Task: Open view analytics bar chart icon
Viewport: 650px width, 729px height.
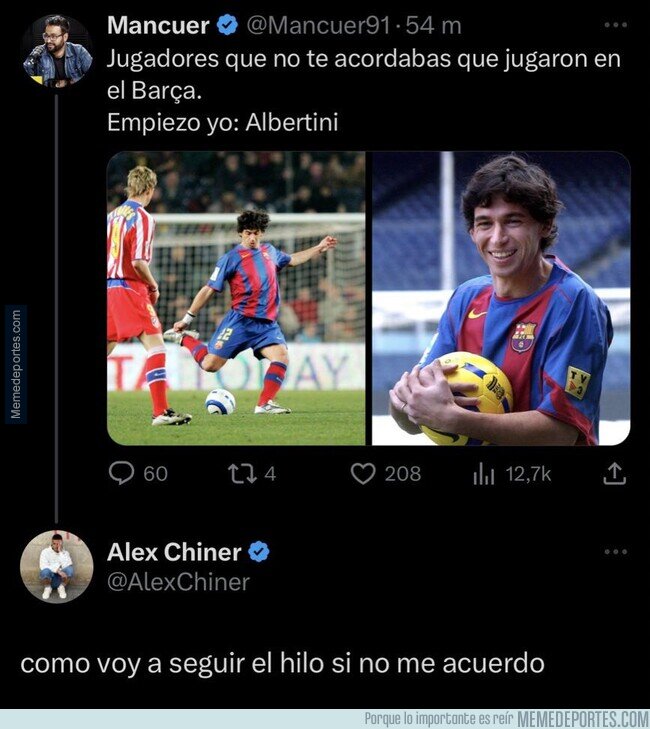Action: point(484,475)
